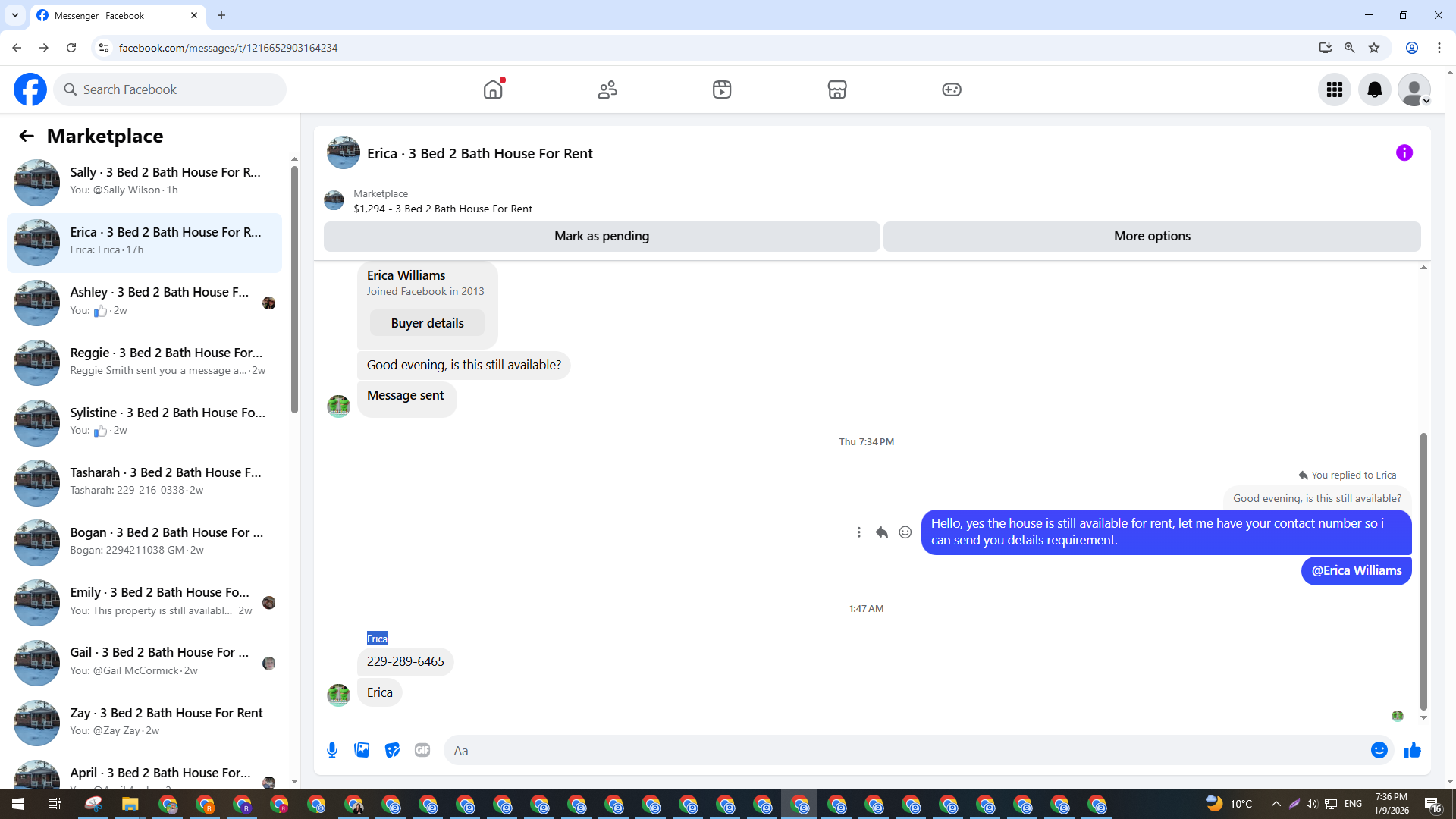Viewport: 1456px width, 819px height.
Task: Go to Facebook Marketplace tab
Action: coord(836,89)
